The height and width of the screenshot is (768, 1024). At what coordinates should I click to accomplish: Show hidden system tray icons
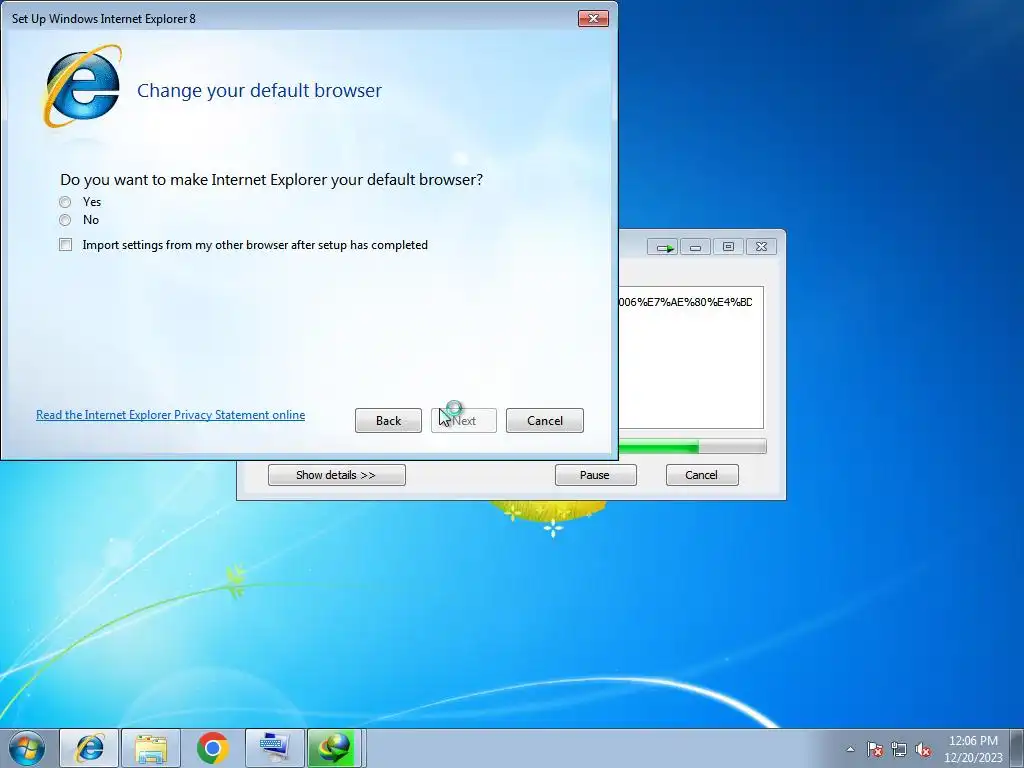pos(850,749)
